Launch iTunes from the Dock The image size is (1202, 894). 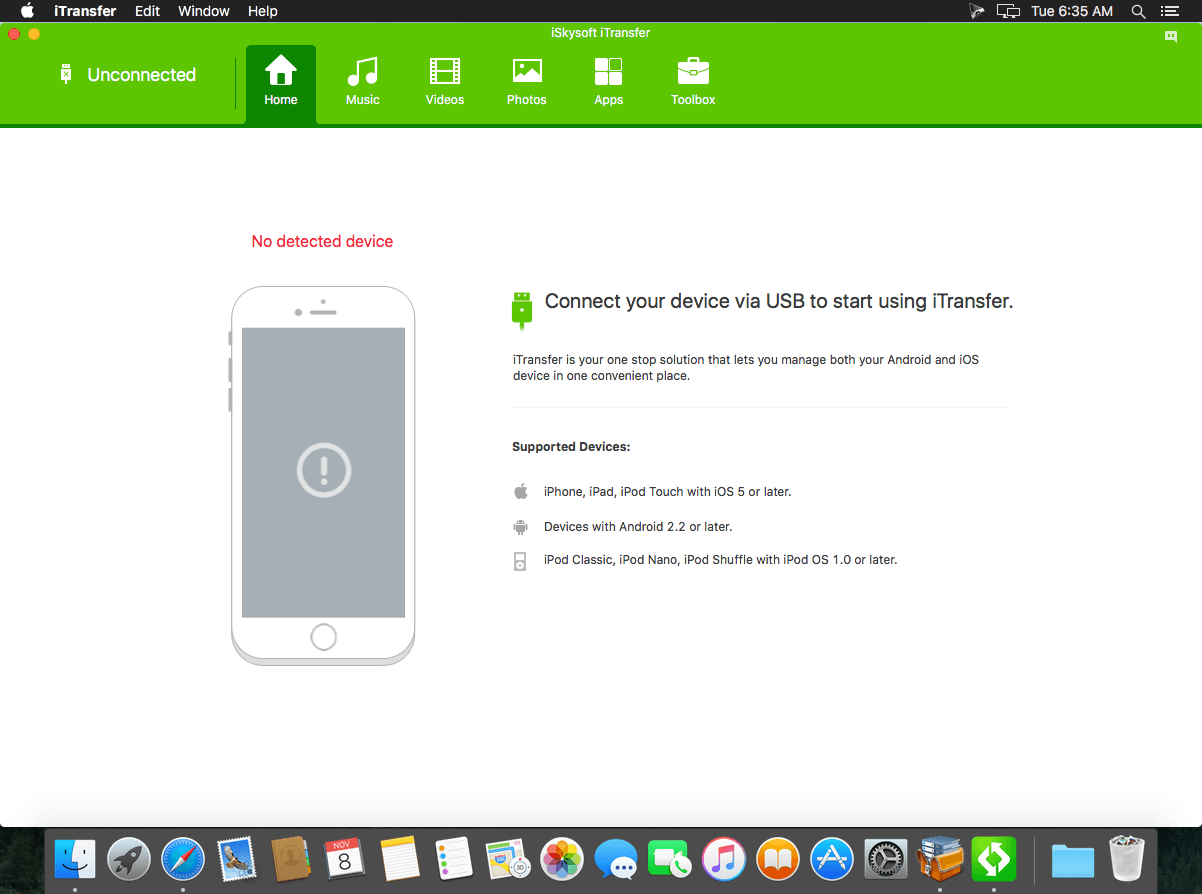(723, 858)
